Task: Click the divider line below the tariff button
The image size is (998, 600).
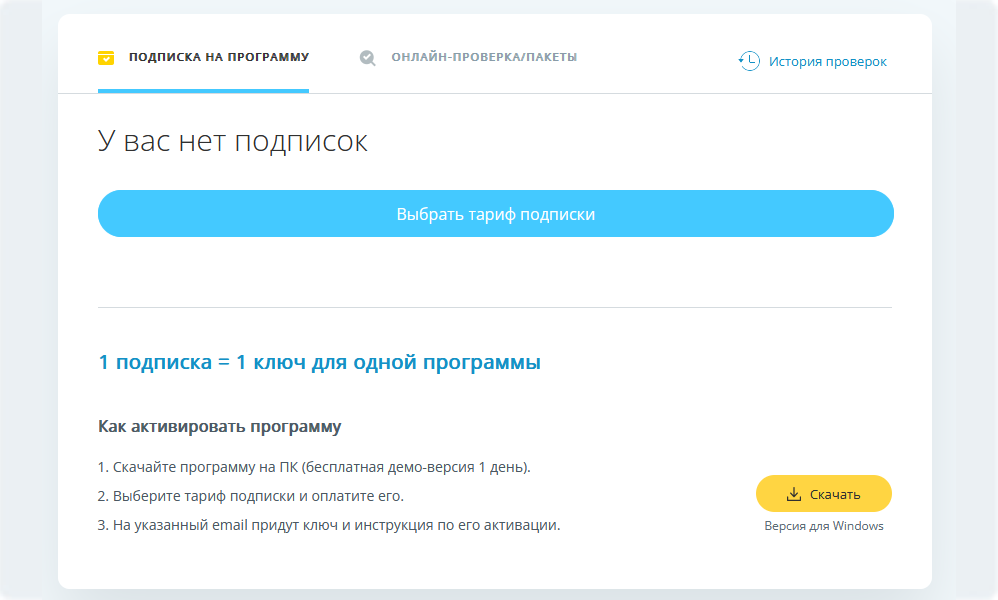Action: click(494, 307)
